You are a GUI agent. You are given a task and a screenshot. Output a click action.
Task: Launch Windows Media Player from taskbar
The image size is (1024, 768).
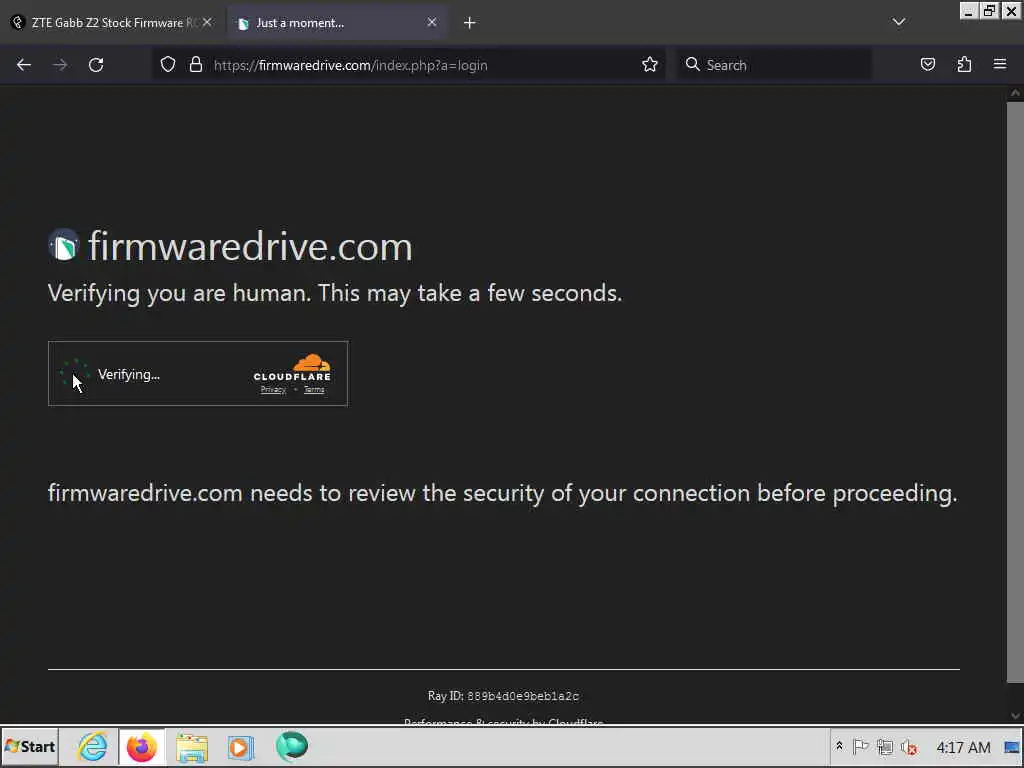pyautogui.click(x=241, y=747)
